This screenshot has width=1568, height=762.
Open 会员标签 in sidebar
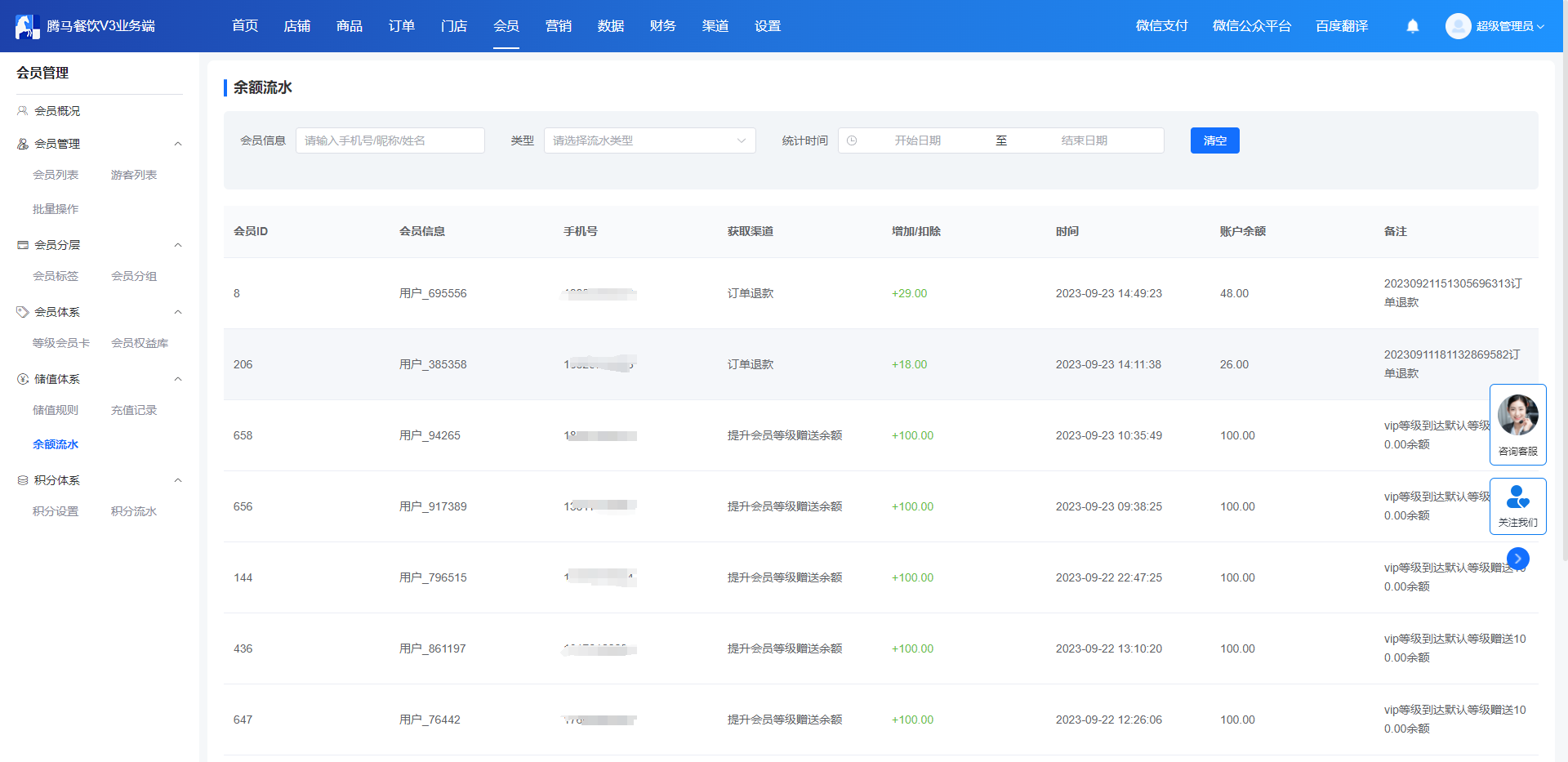coord(56,276)
